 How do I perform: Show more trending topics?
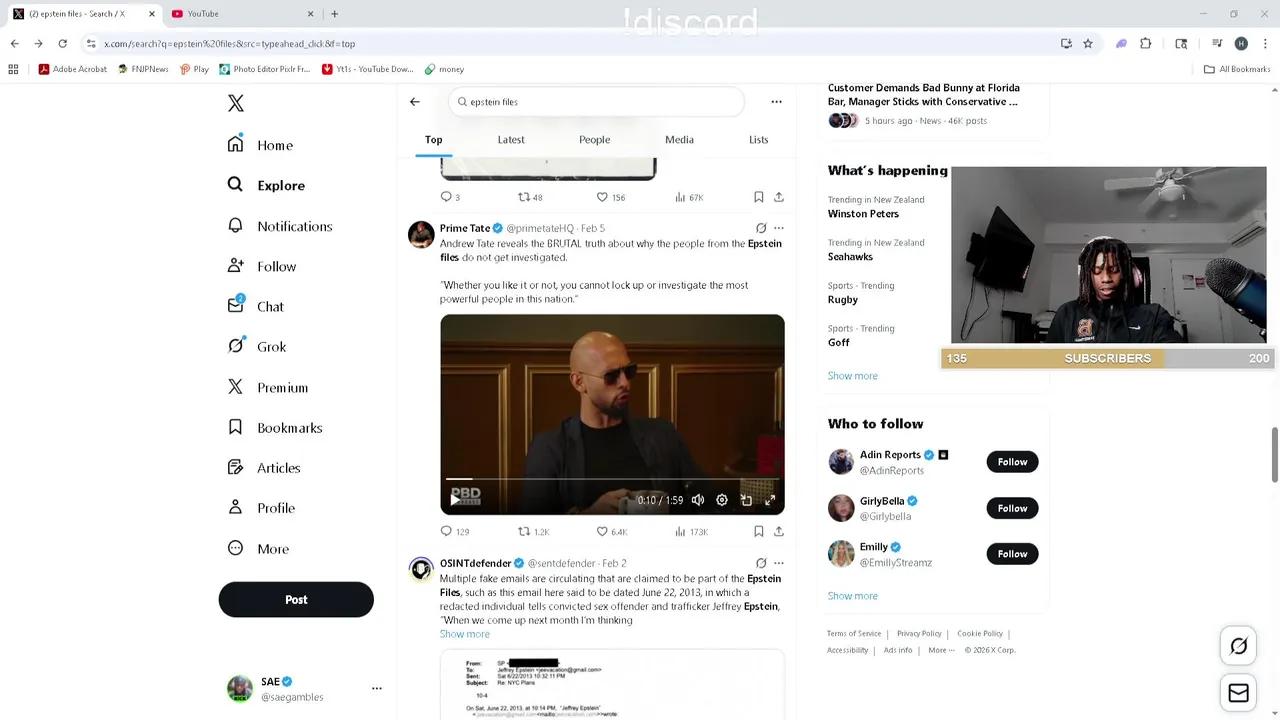[x=852, y=376]
